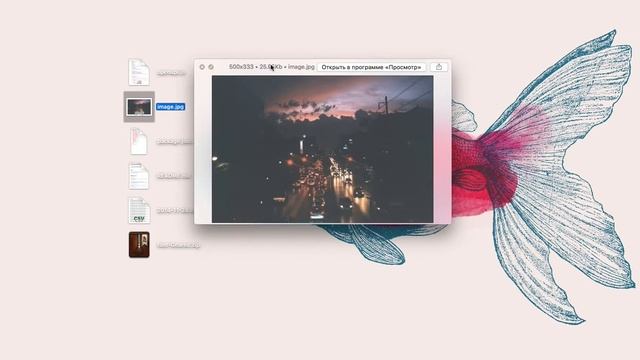This screenshot has width=640, height=360.
Task: Click the '500x333' title text in Quick Look
Action: tap(241, 67)
